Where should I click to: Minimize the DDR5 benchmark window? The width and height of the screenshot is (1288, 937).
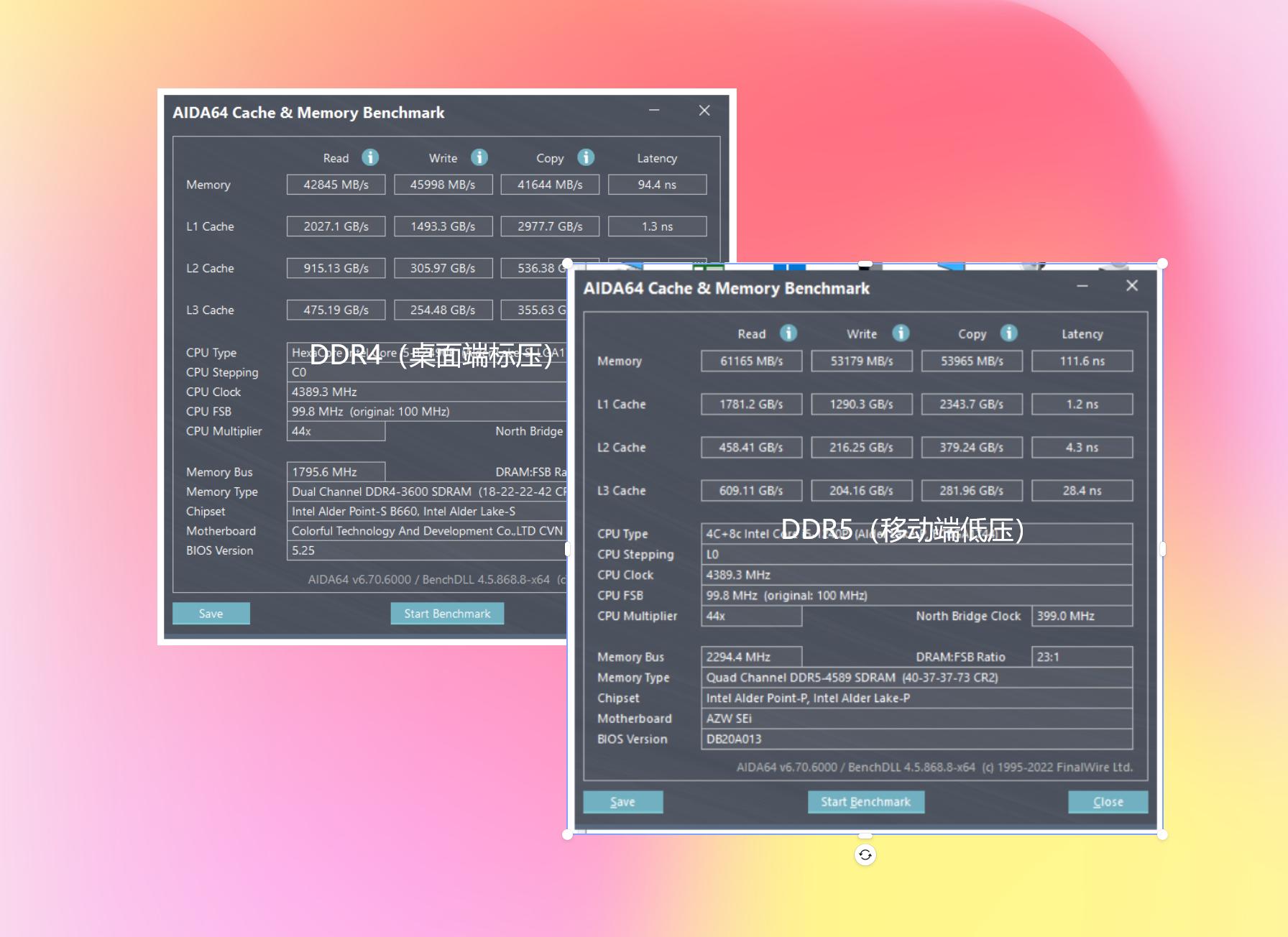tap(1082, 286)
